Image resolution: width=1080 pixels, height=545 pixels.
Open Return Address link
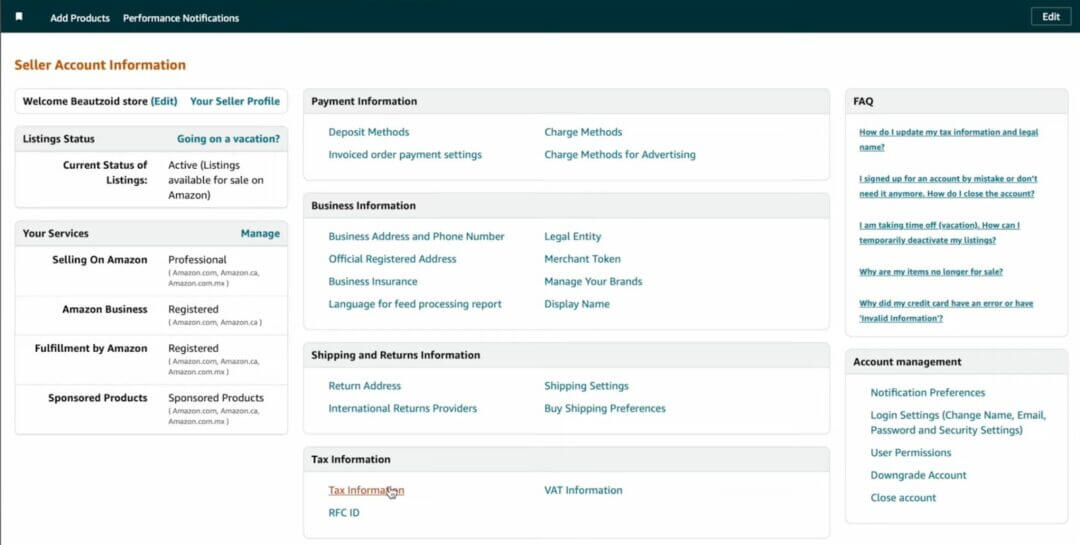[x=364, y=386]
